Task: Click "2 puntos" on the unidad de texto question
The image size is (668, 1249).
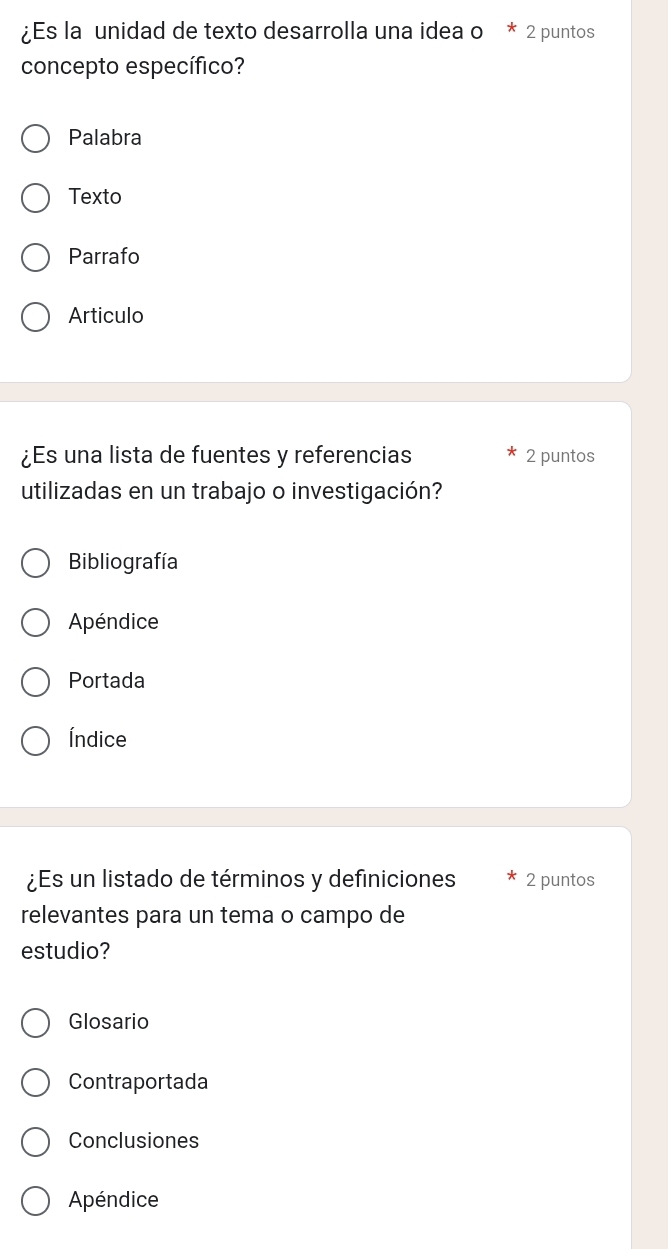Action: [x=560, y=32]
